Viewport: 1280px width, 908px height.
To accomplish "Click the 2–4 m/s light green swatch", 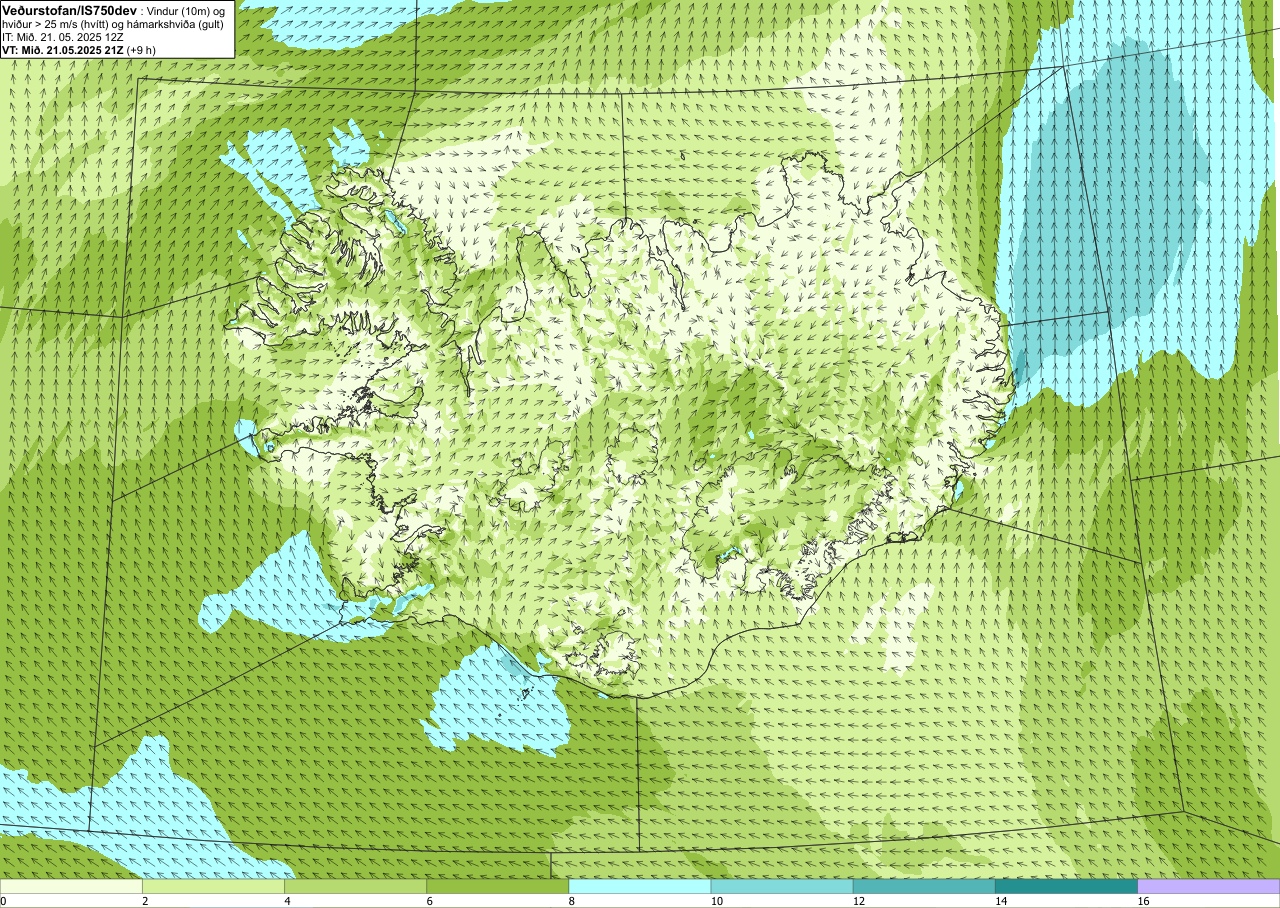I will click(x=213, y=886).
